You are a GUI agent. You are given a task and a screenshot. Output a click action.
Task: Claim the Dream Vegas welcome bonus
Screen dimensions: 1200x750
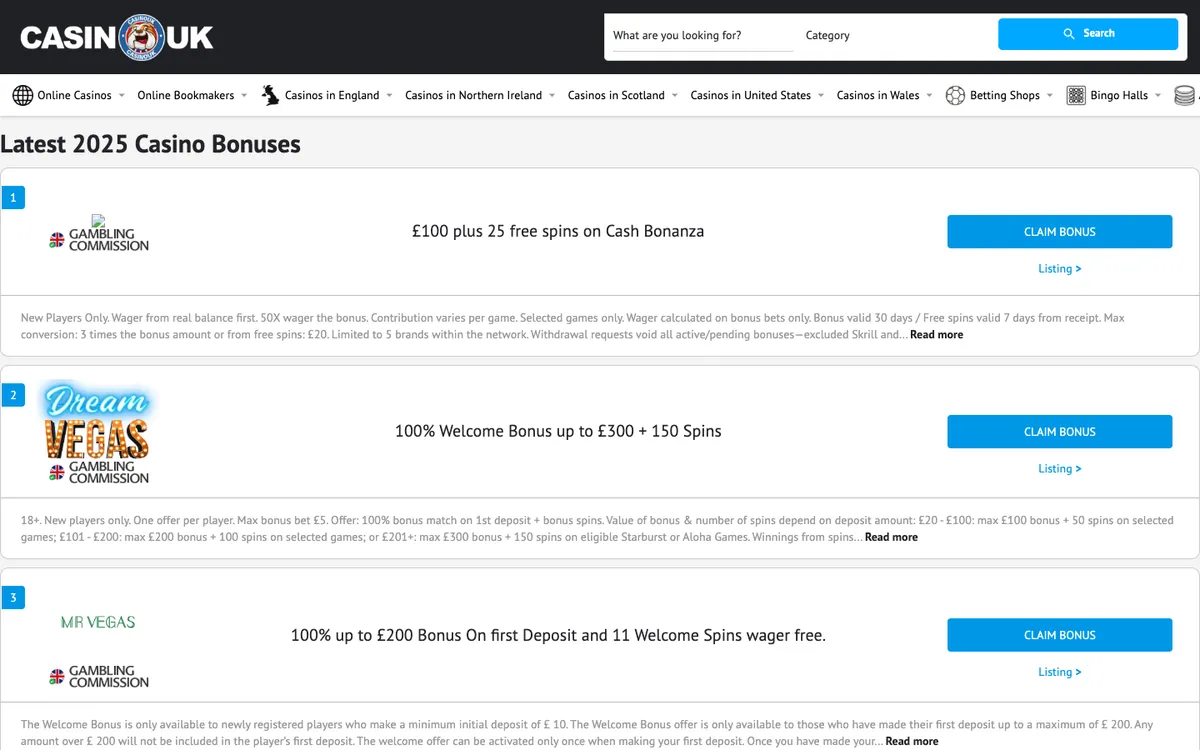pos(1060,431)
